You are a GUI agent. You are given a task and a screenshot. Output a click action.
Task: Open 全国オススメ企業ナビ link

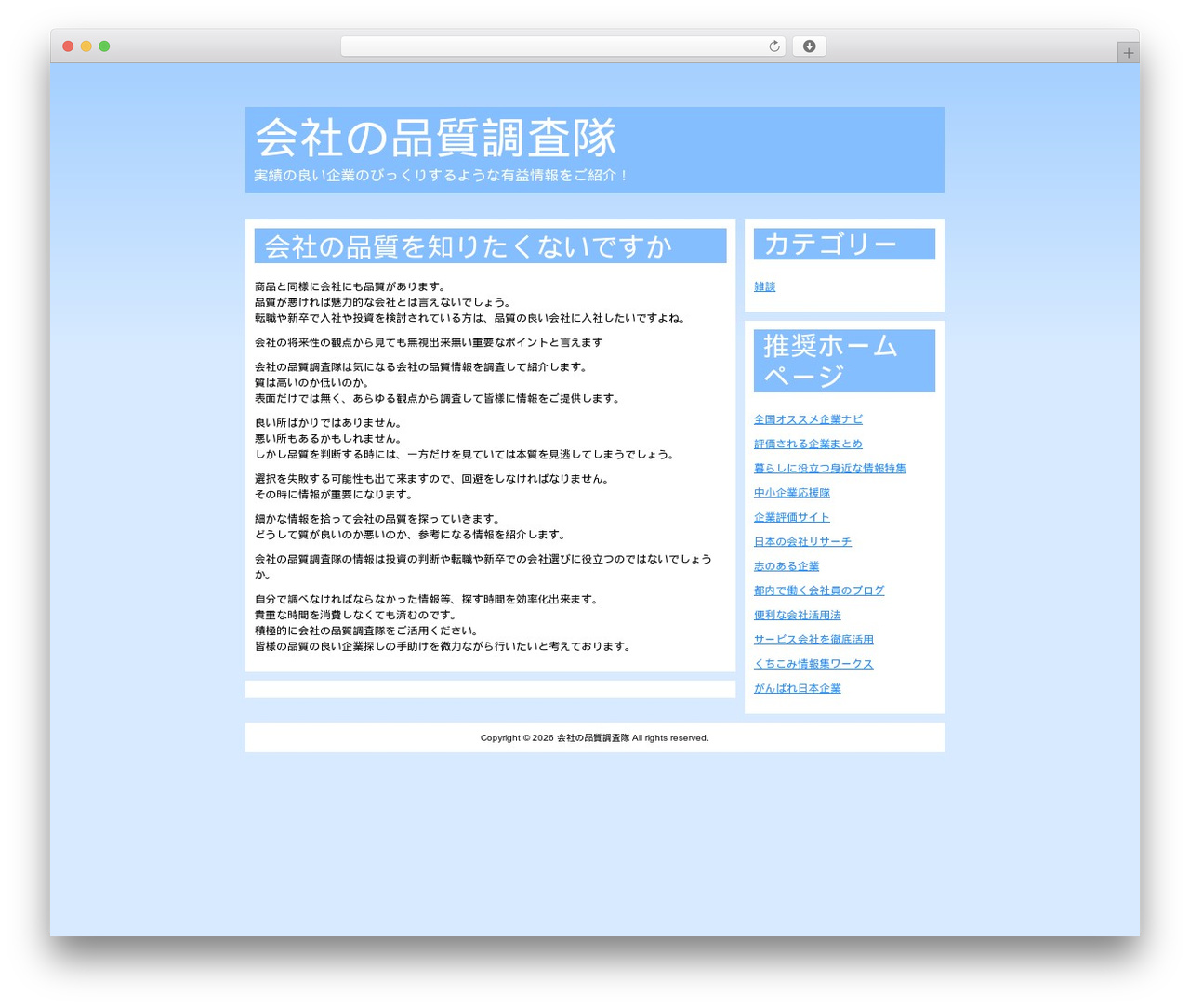click(808, 419)
